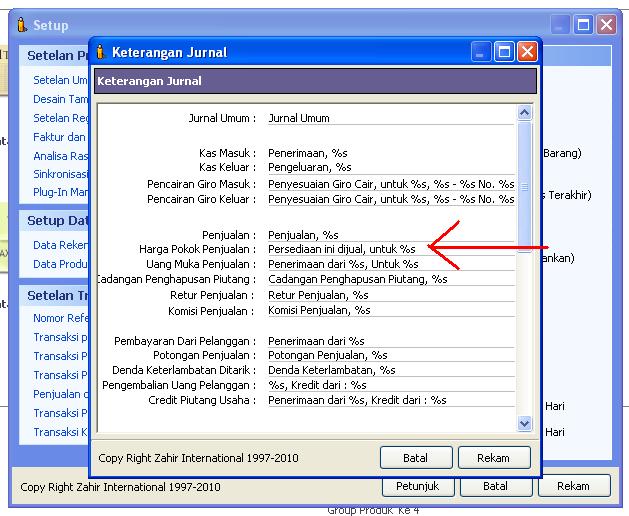Edit the Komisi Penjualan field

point(390,310)
